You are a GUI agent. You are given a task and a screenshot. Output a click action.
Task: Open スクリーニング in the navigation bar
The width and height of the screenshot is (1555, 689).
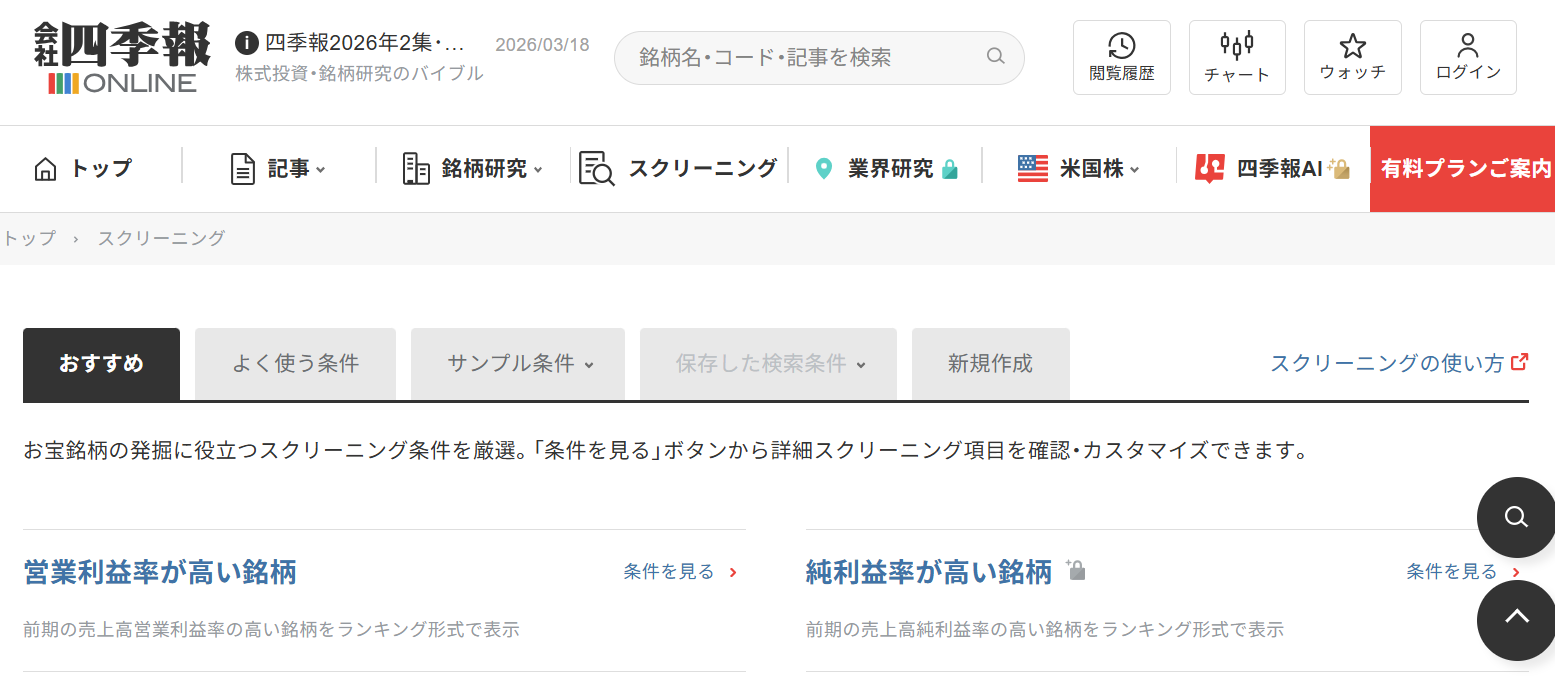click(679, 169)
